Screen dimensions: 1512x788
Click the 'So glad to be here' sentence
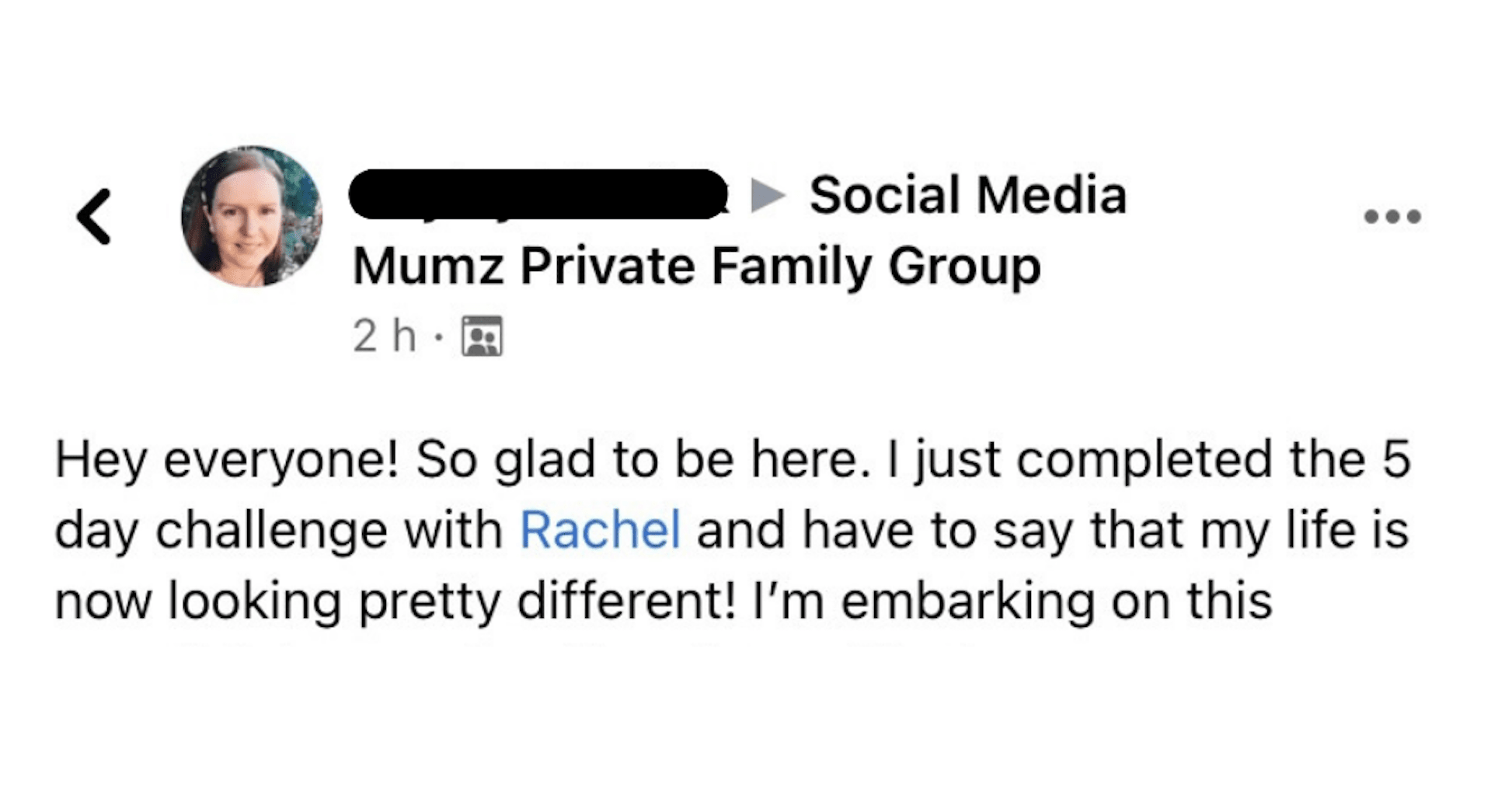coord(643,459)
